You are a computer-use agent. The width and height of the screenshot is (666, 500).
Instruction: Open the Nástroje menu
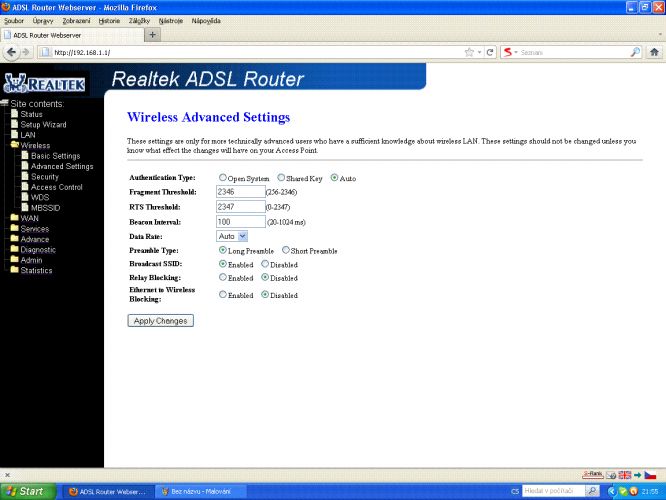point(171,21)
